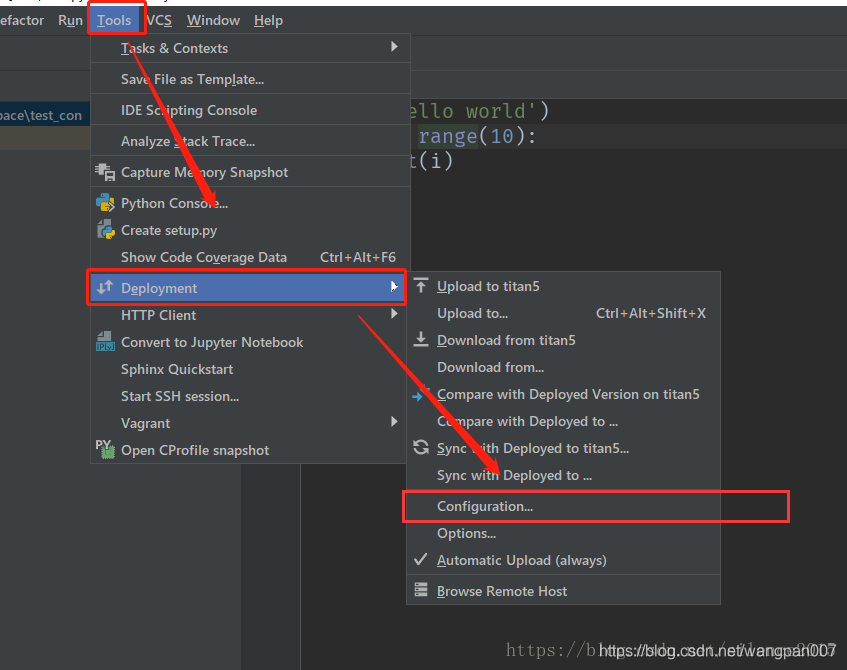847x670 pixels.
Task: Select Sphinx Quickstart entry
Action: (x=248, y=369)
